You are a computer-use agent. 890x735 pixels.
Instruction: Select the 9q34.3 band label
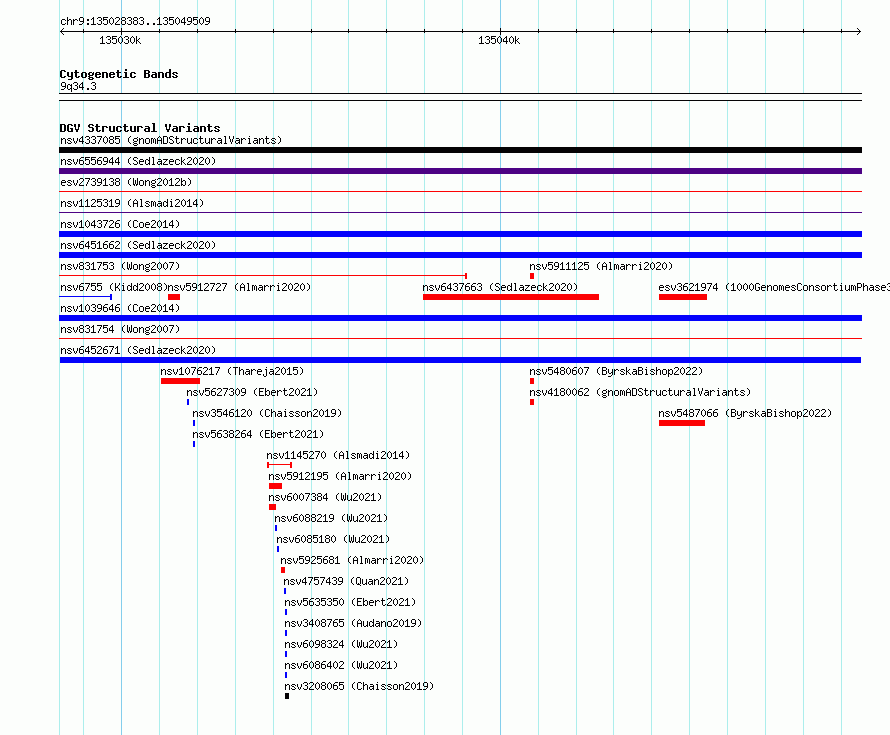pos(78,86)
